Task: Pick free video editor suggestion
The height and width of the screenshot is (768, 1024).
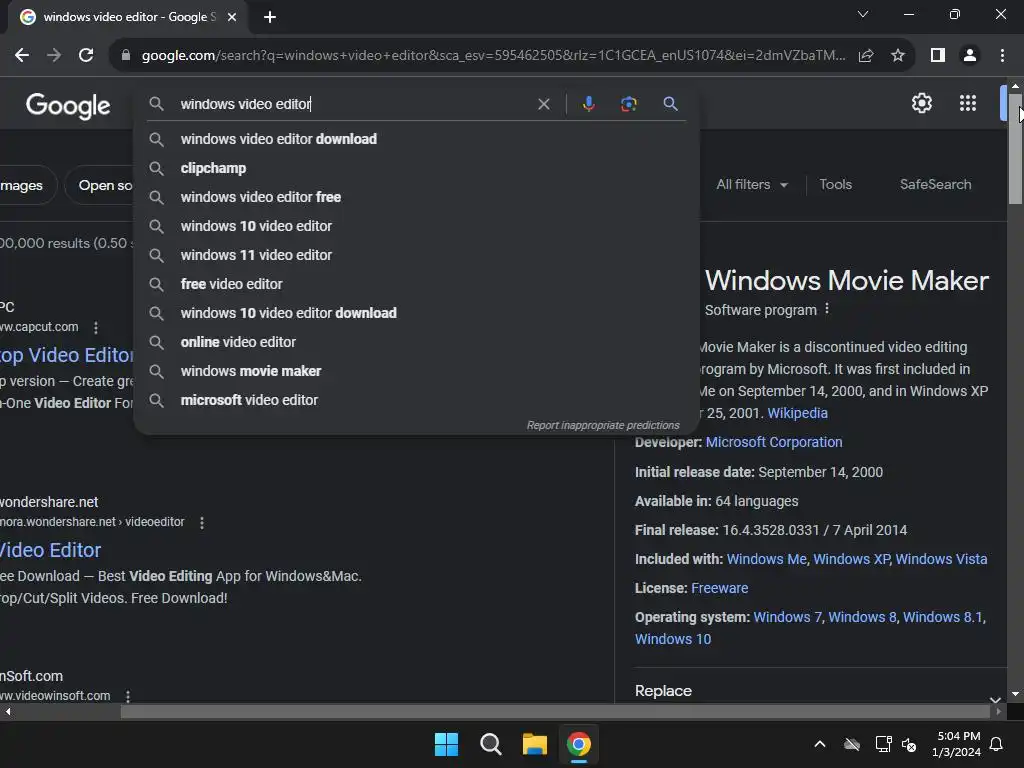Action: pyautogui.click(x=417, y=284)
